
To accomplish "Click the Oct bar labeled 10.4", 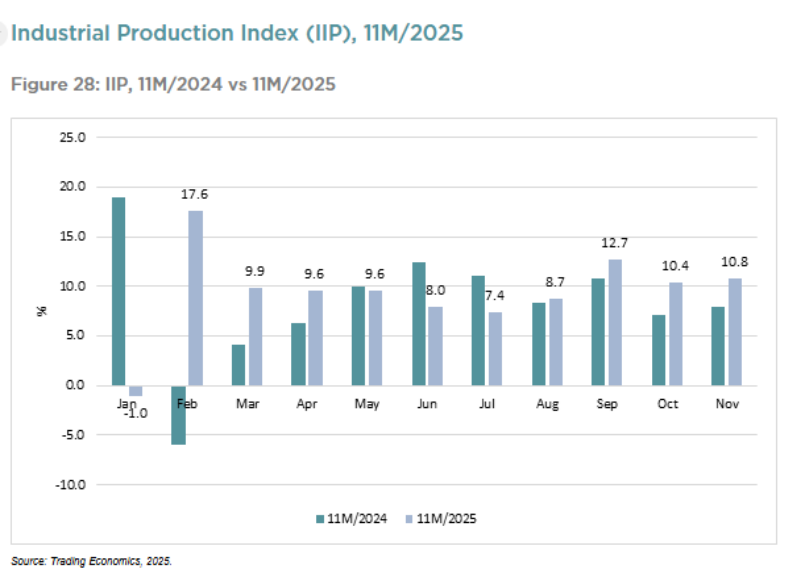I will point(675,333).
